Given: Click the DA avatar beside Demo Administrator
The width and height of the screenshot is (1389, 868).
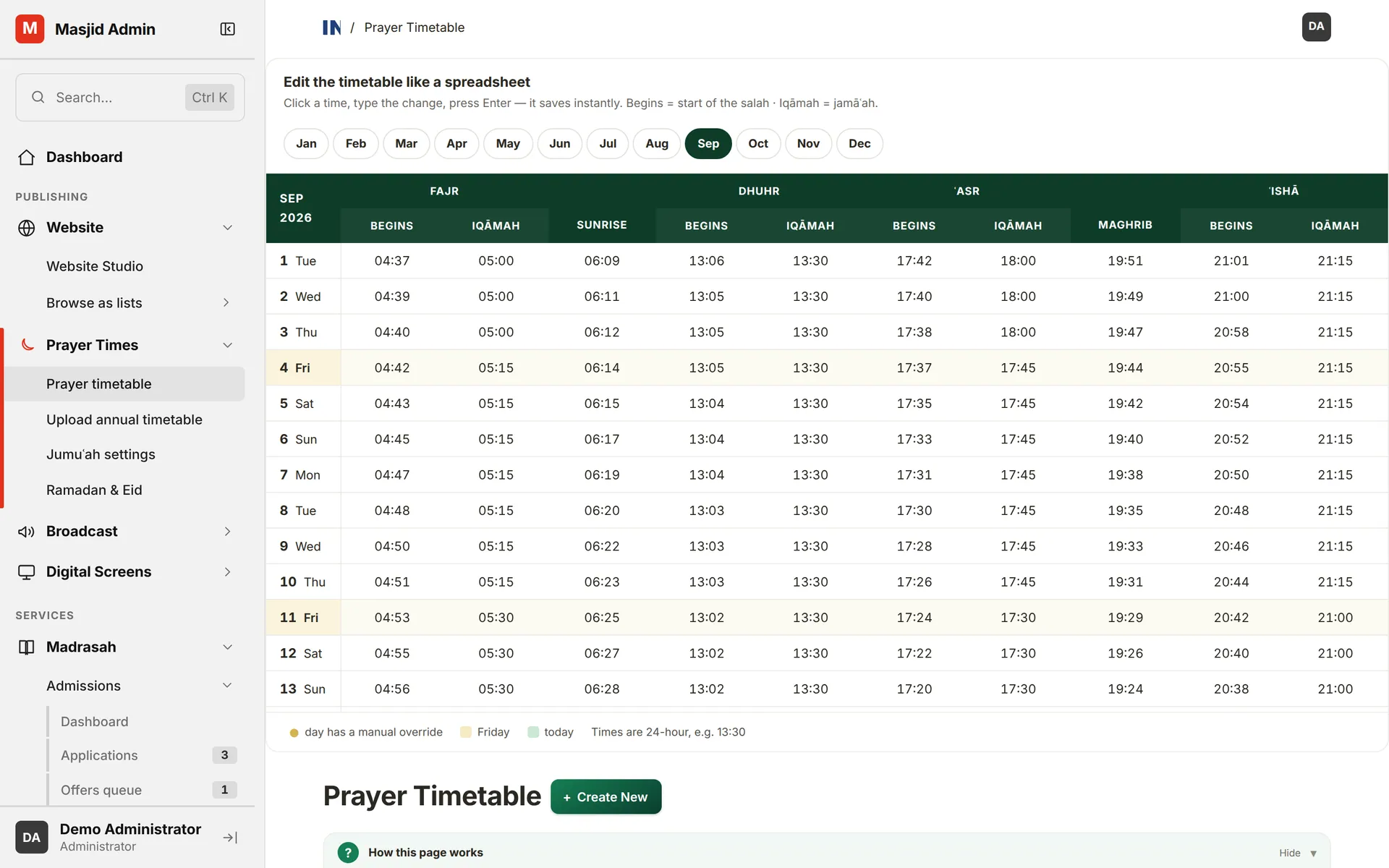Looking at the screenshot, I should tap(32, 837).
